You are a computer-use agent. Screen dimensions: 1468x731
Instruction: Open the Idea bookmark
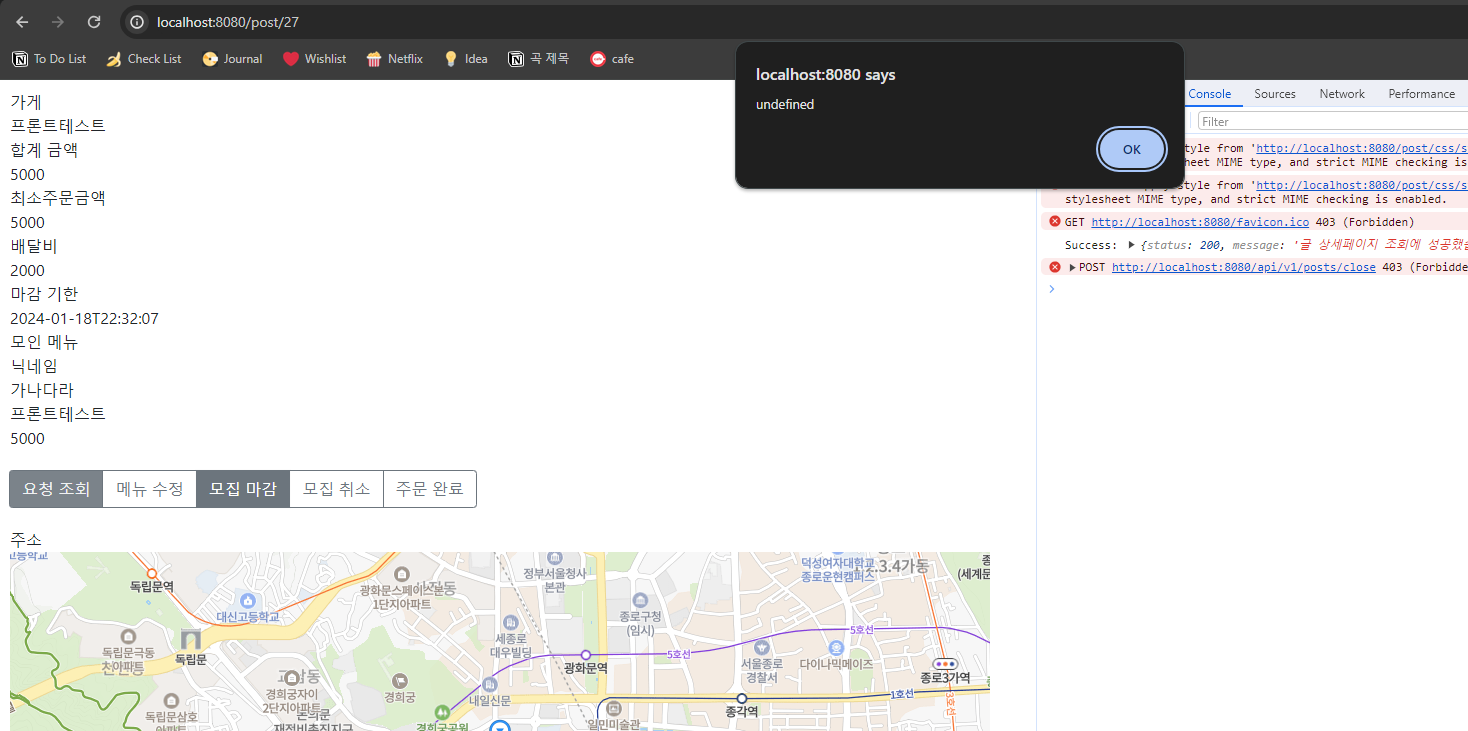point(465,59)
